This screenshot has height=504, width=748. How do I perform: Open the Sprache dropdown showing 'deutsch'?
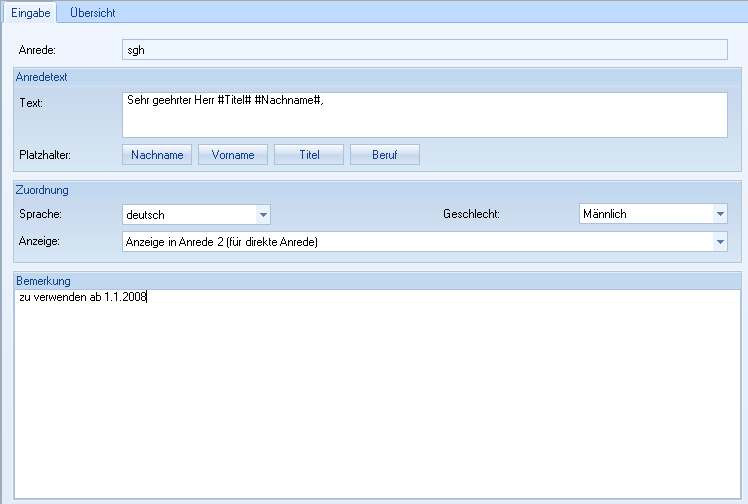point(264,214)
